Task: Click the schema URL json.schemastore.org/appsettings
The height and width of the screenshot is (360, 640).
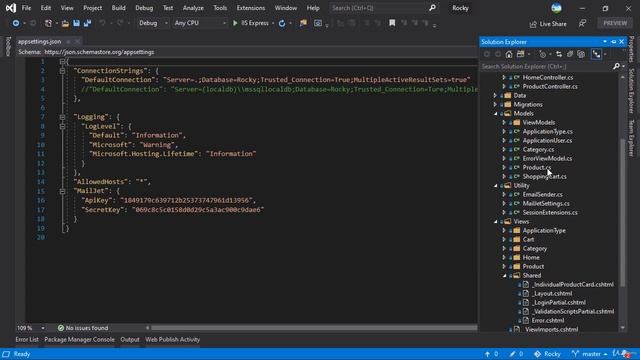Action: point(99,52)
